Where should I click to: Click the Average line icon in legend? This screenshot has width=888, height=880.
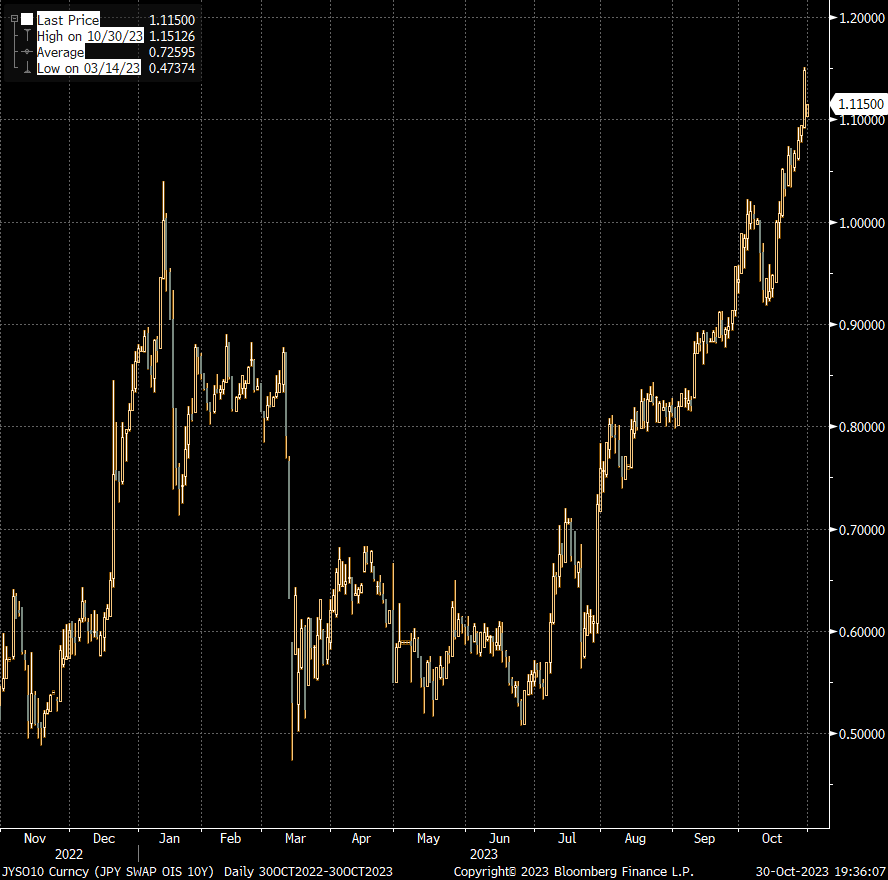click(27, 52)
